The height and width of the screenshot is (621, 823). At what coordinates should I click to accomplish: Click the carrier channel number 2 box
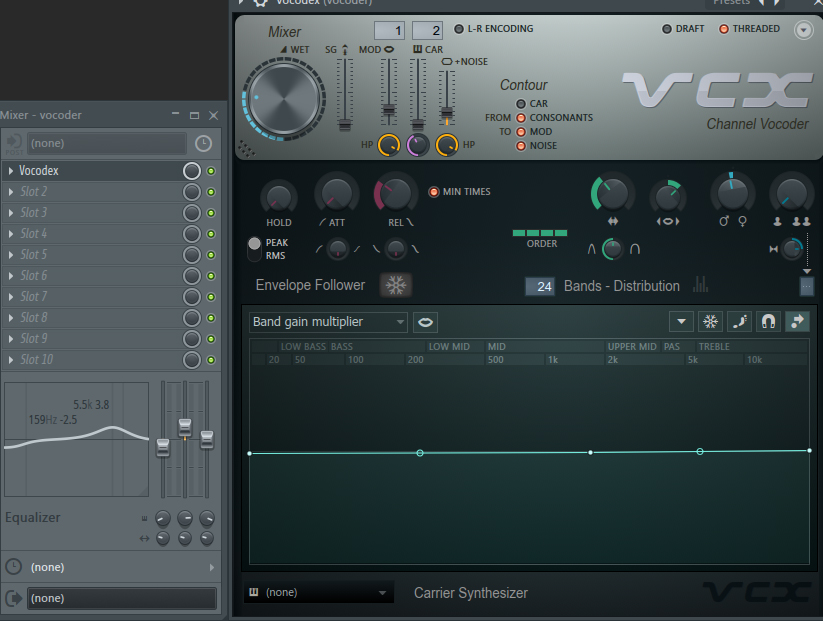pos(427,30)
